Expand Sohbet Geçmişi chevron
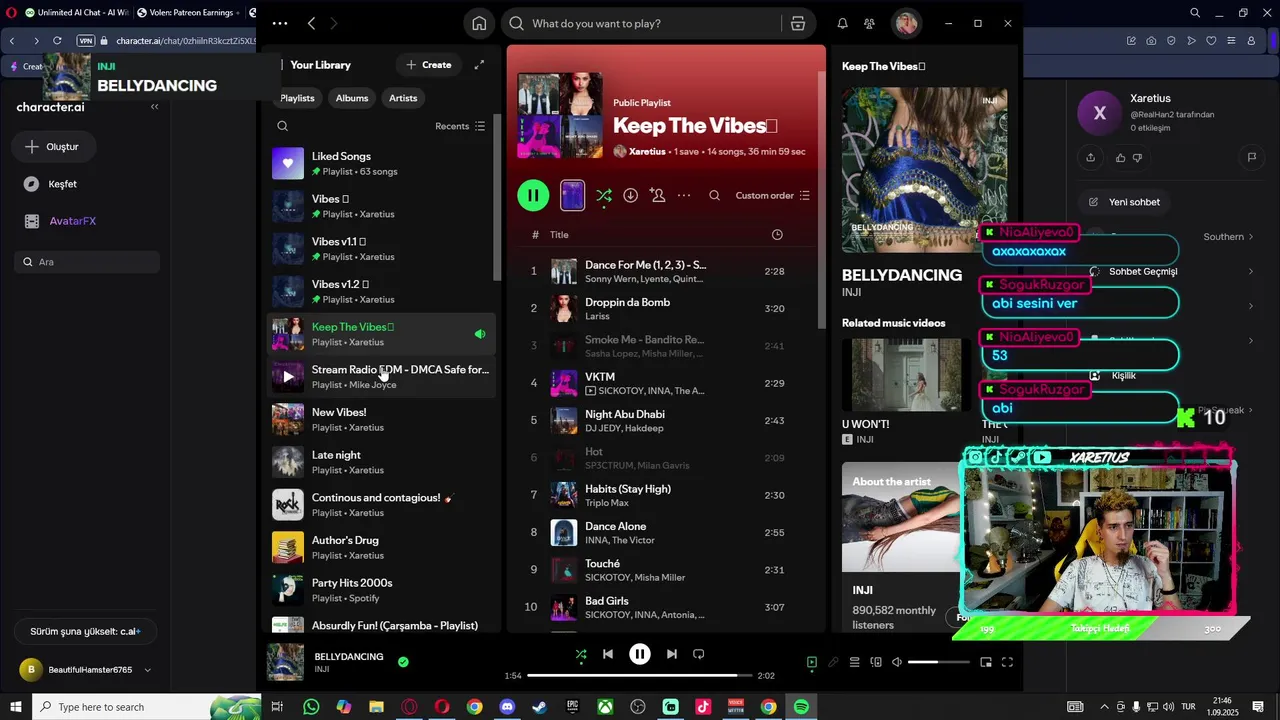 point(1251,271)
